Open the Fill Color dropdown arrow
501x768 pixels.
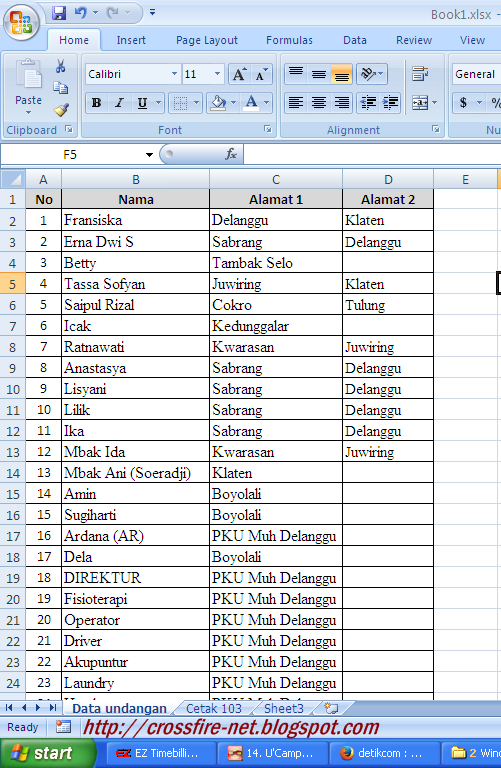pyautogui.click(x=233, y=103)
